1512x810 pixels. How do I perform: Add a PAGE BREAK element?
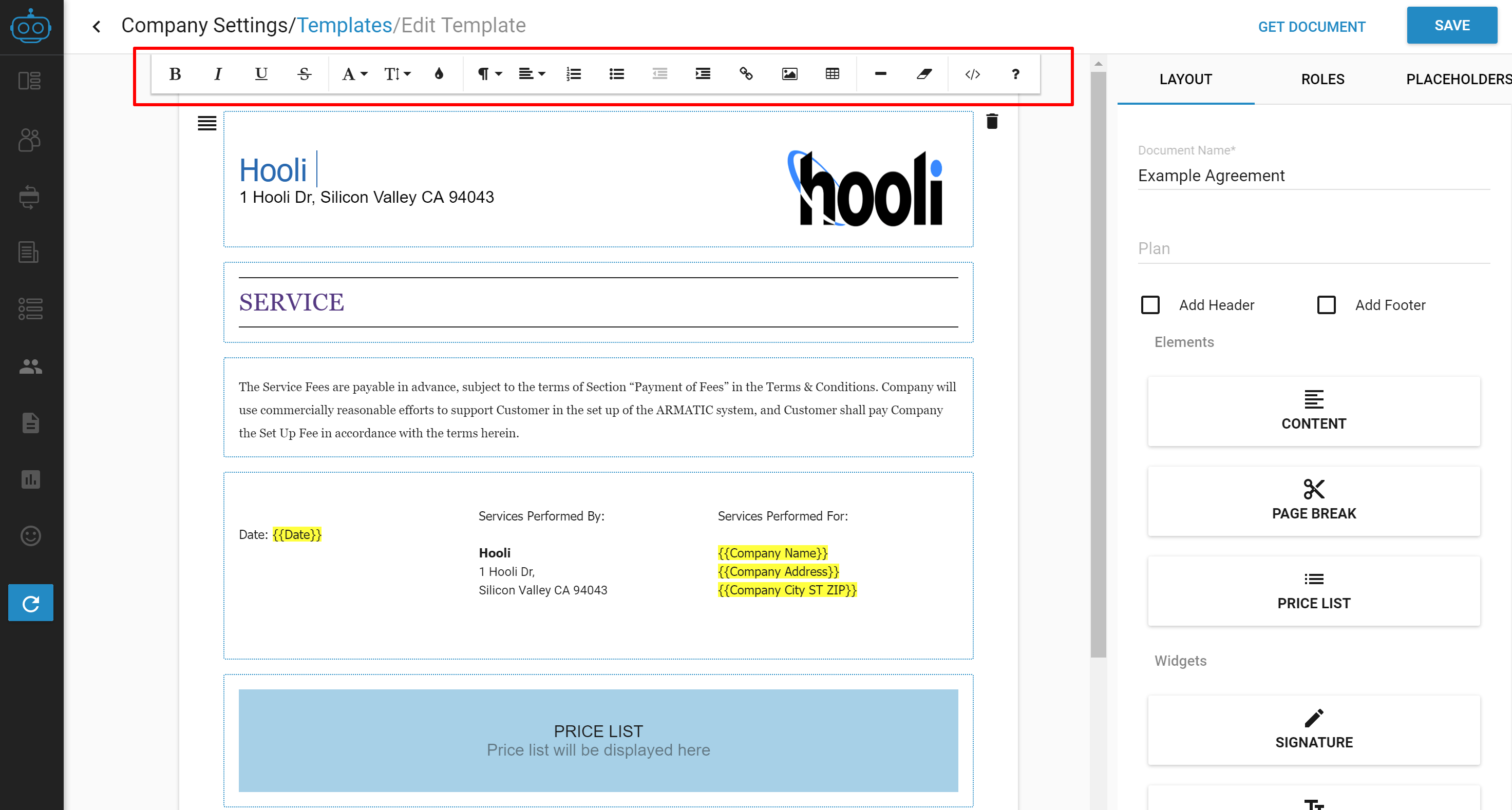(1314, 501)
